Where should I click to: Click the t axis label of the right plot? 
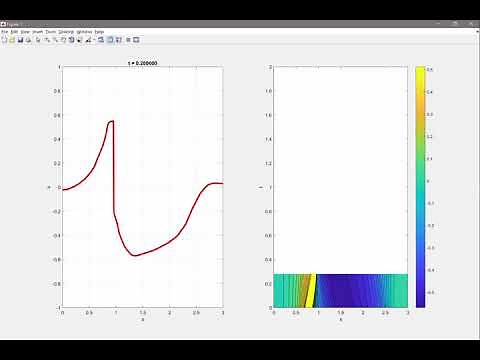261,187
